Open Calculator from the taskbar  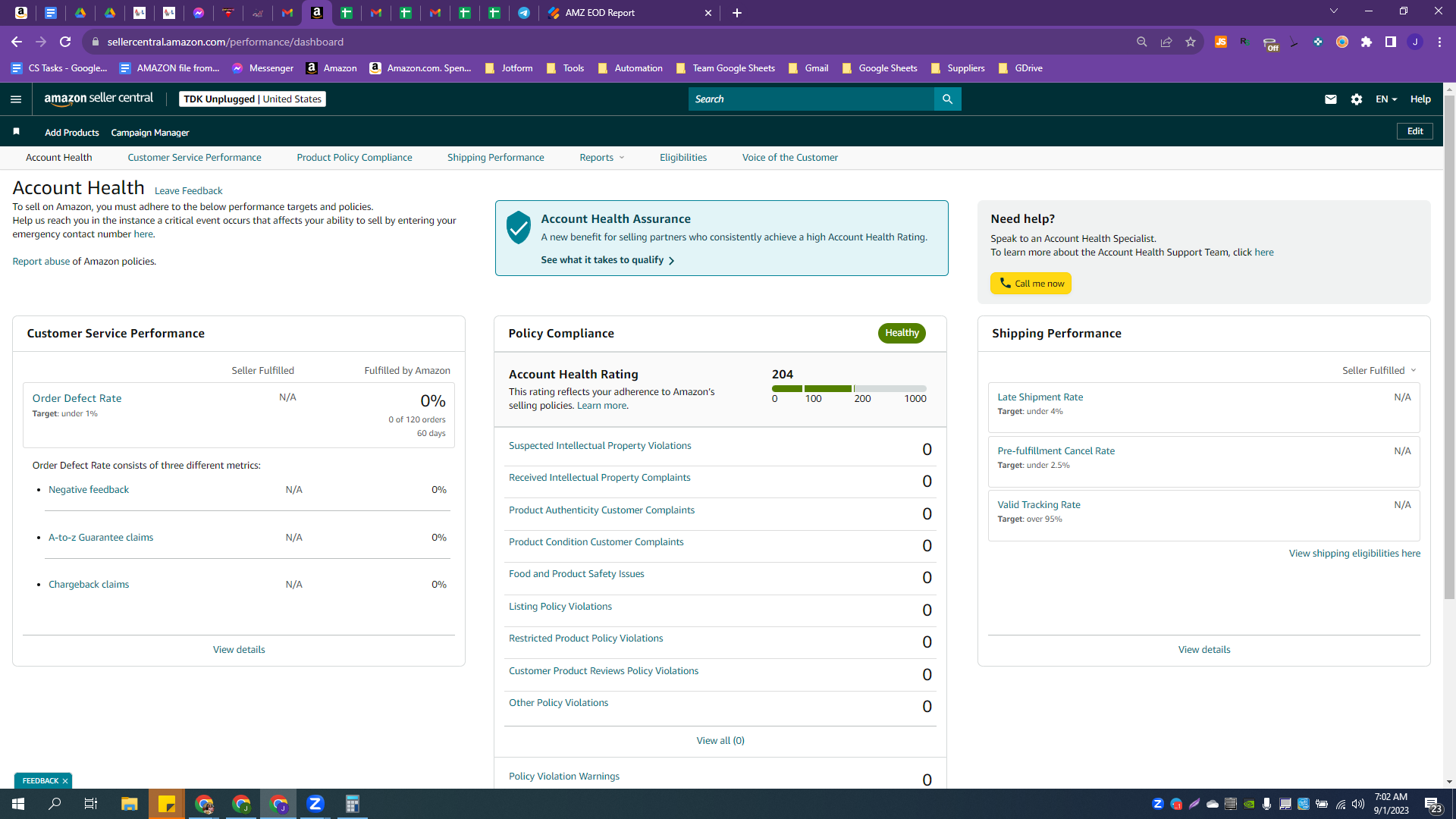click(x=352, y=804)
